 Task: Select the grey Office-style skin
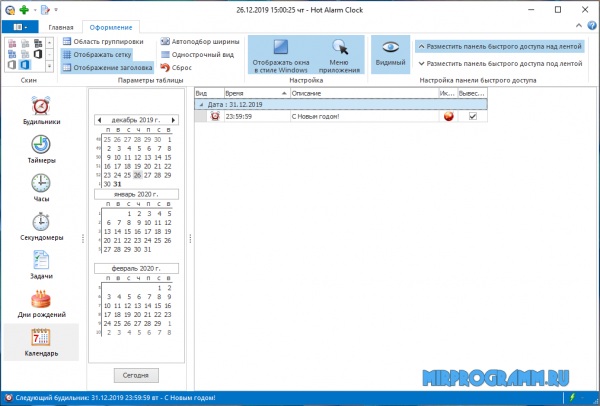(x=12, y=65)
